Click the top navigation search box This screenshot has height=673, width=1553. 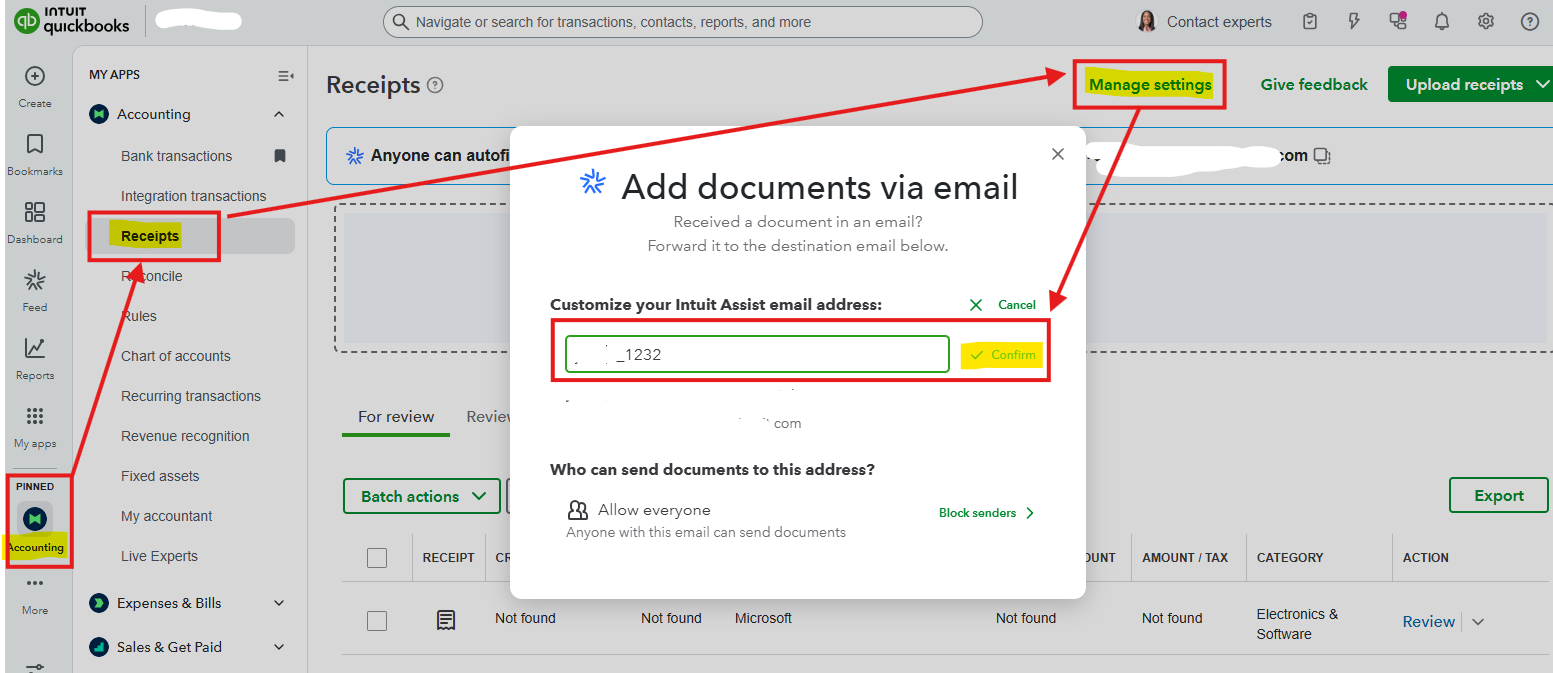pyautogui.click(x=683, y=22)
